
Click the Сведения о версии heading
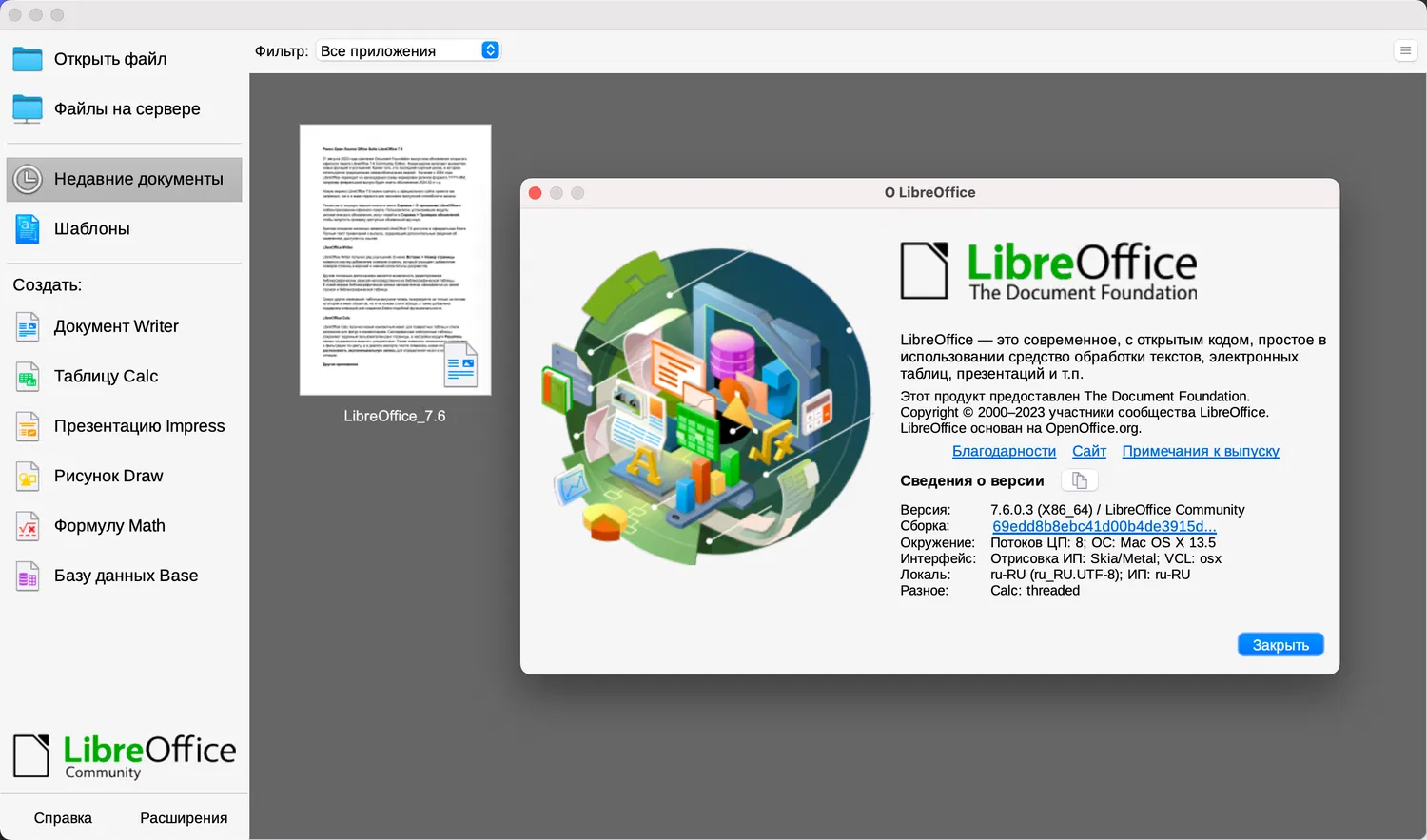tap(972, 480)
